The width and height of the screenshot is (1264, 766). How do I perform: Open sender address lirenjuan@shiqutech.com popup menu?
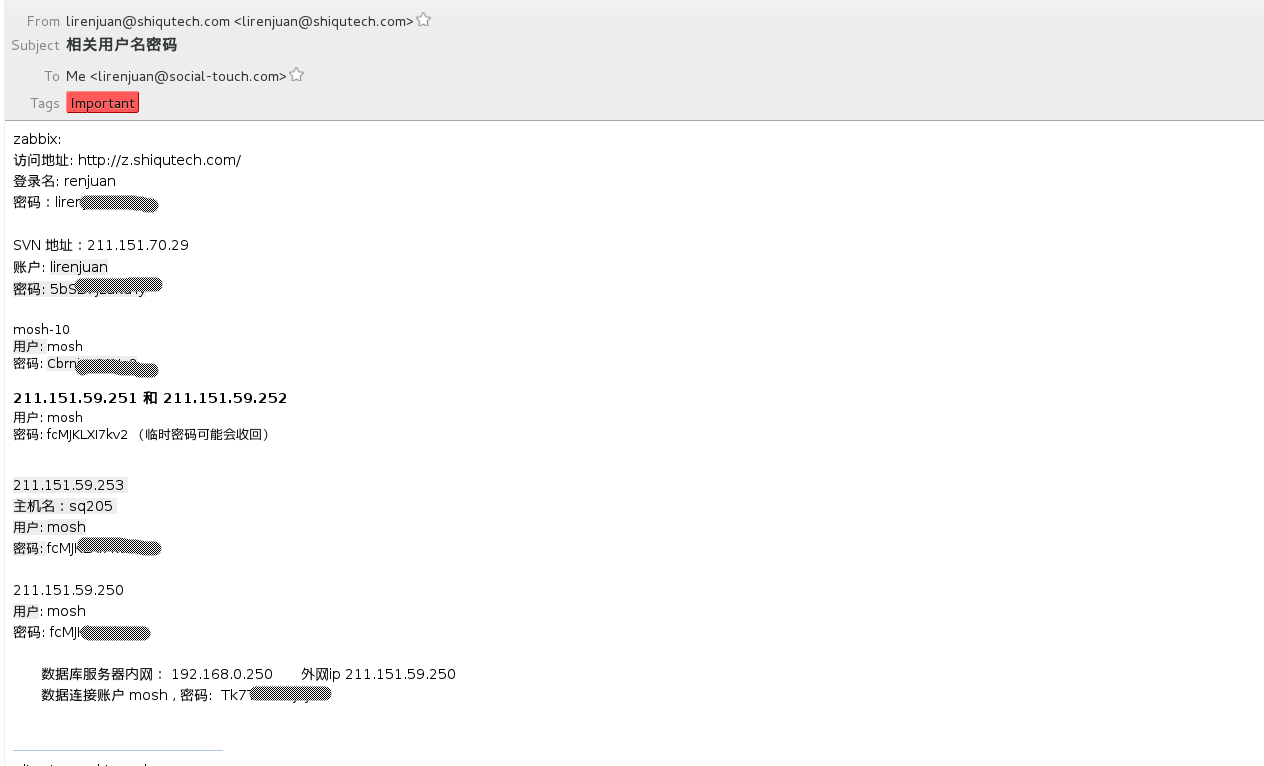pyautogui.click(x=239, y=21)
